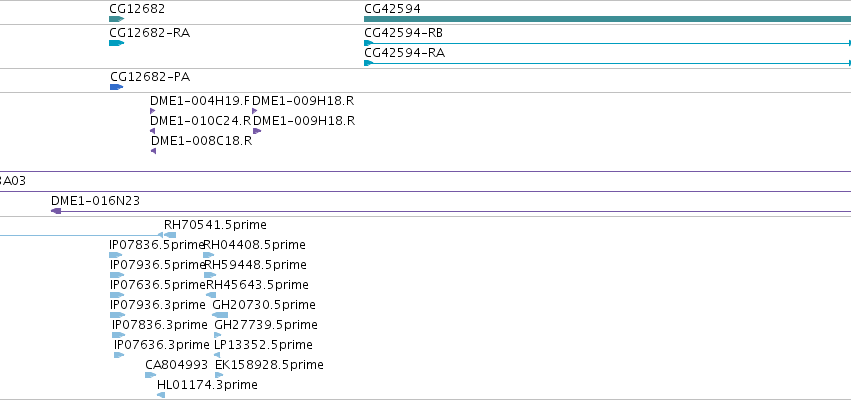Select the CG42594-RB transcript line
Image resolution: width=851 pixels, height=400 pixels.
click(x=607, y=43)
